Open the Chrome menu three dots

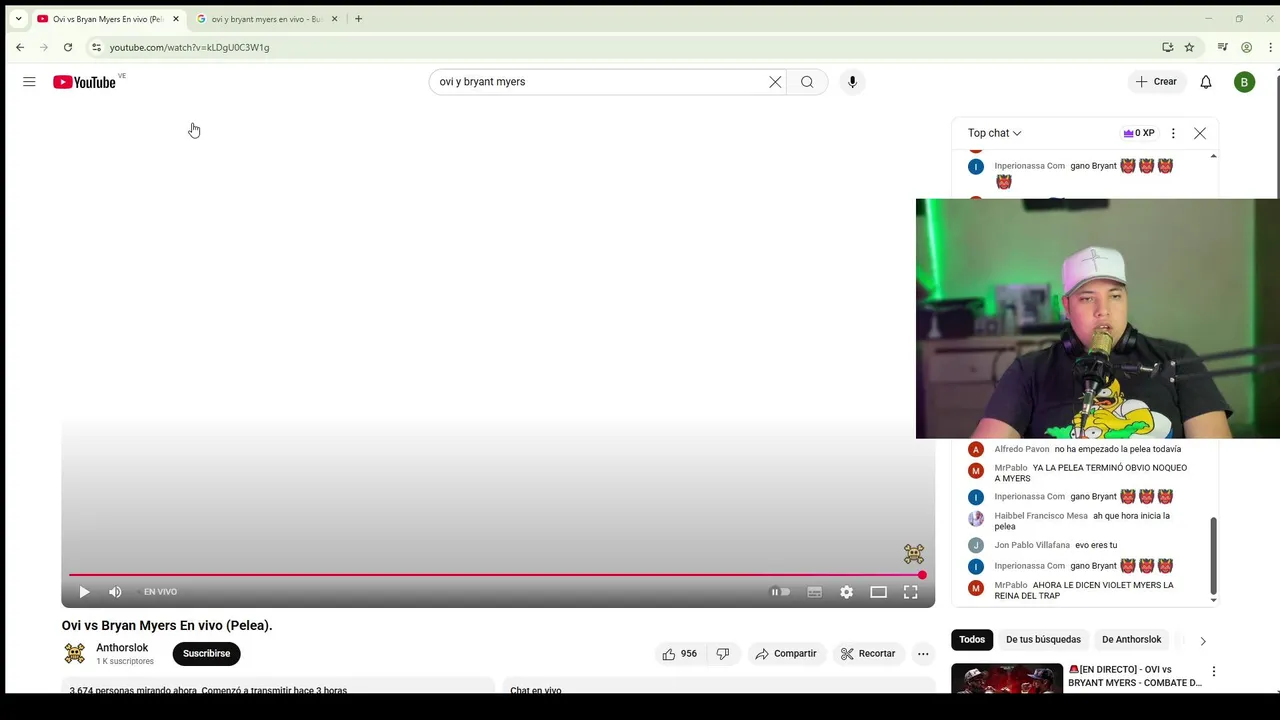pos(1271,47)
